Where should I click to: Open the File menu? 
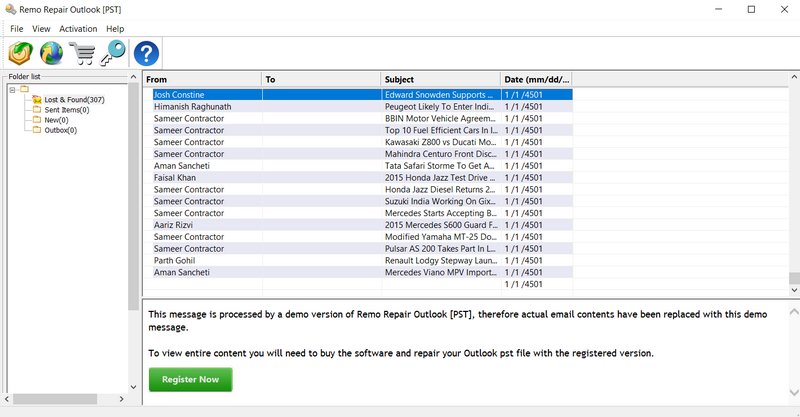click(x=17, y=29)
